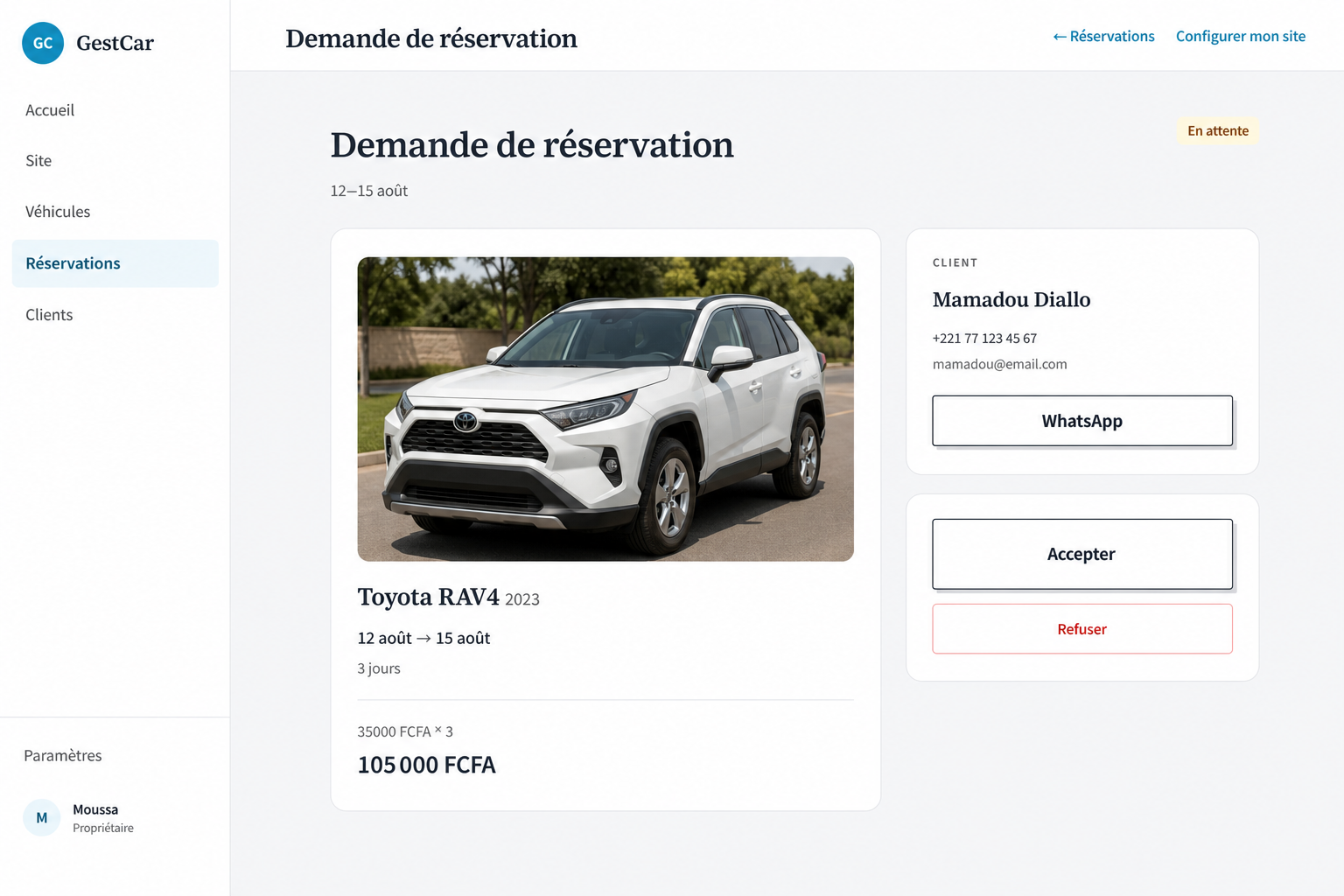Click the CLIENT section label
Viewport: 1344px width, 896px height.
coord(955,262)
